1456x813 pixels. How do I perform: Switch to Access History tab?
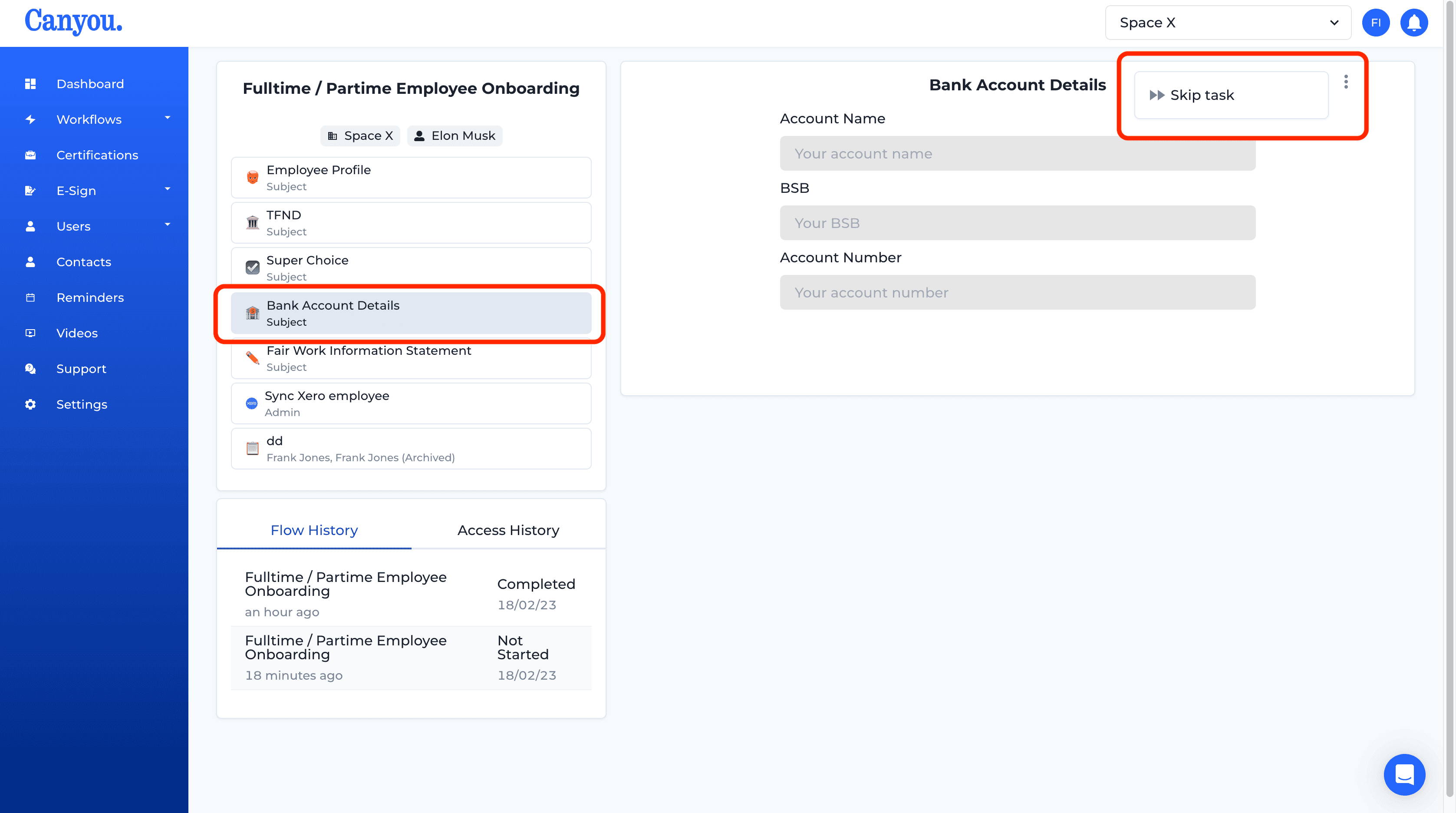click(508, 529)
